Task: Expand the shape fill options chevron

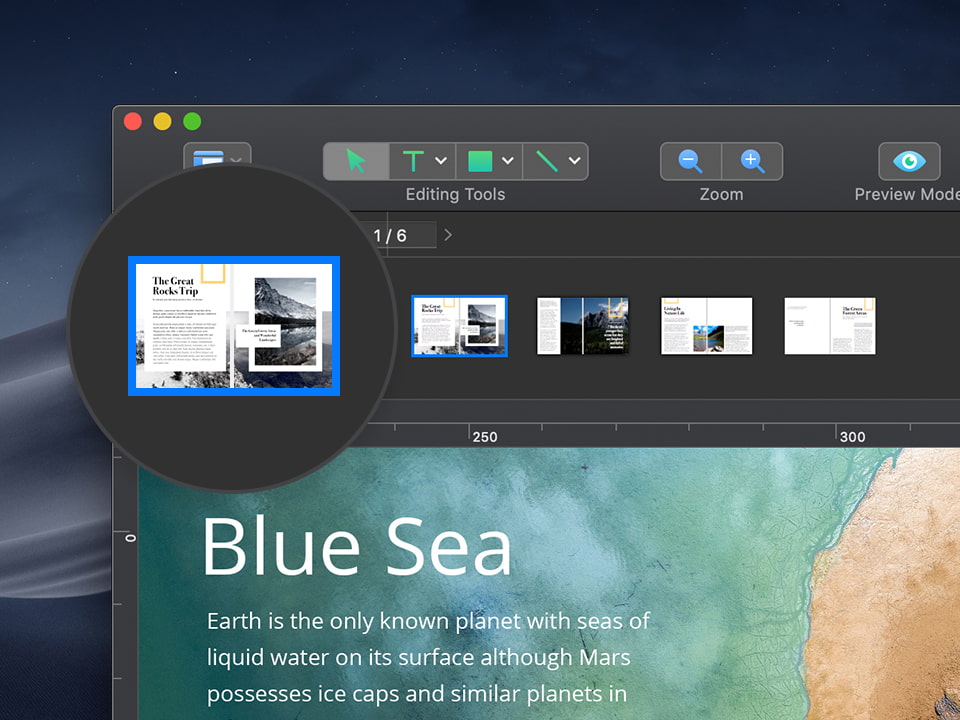Action: 506,161
